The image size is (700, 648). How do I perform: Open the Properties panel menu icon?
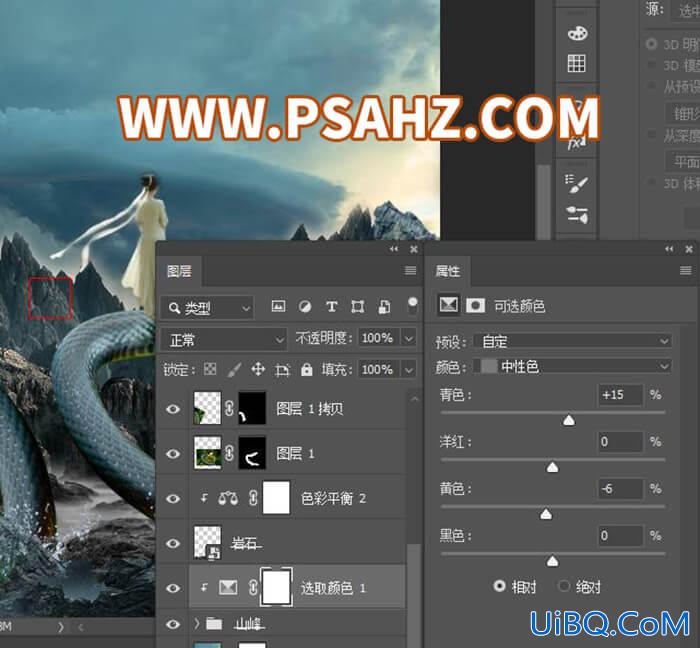685,270
